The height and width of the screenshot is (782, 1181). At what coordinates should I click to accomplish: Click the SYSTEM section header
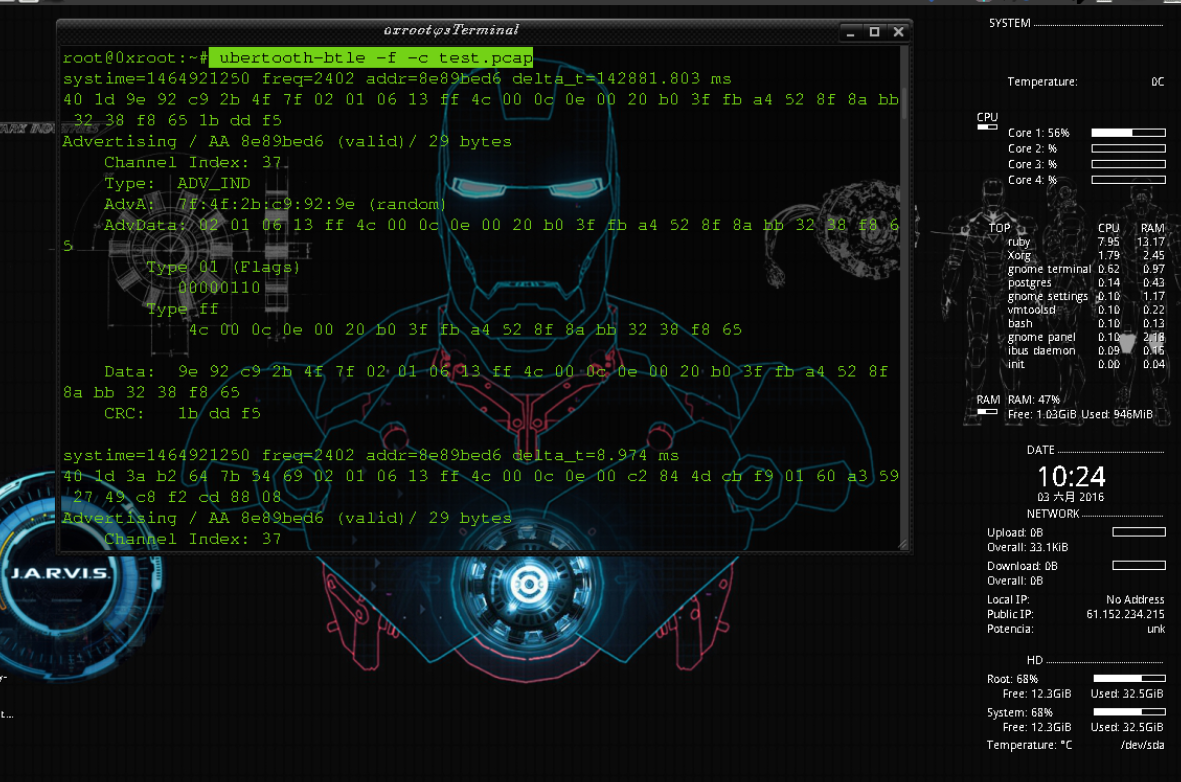tap(1009, 23)
